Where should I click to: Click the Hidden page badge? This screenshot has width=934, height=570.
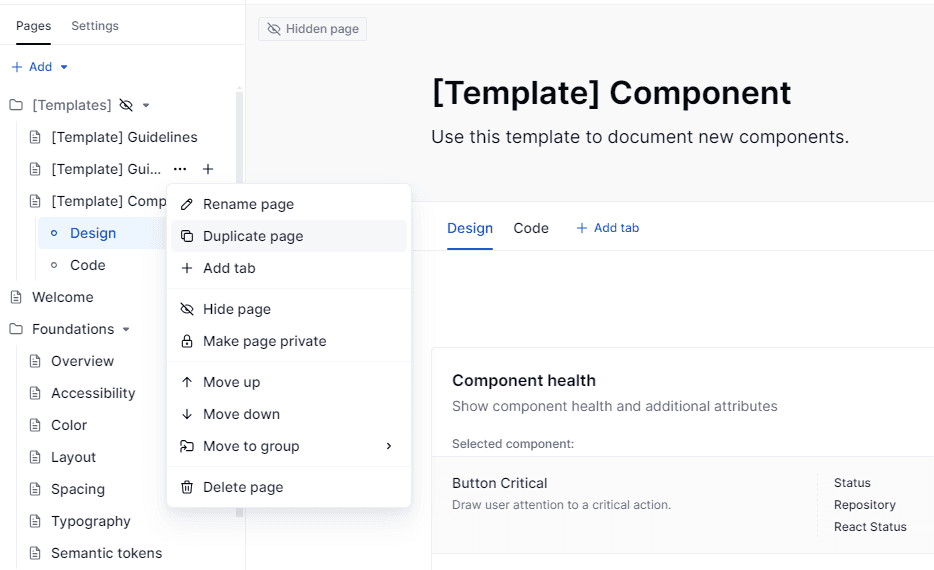click(313, 29)
